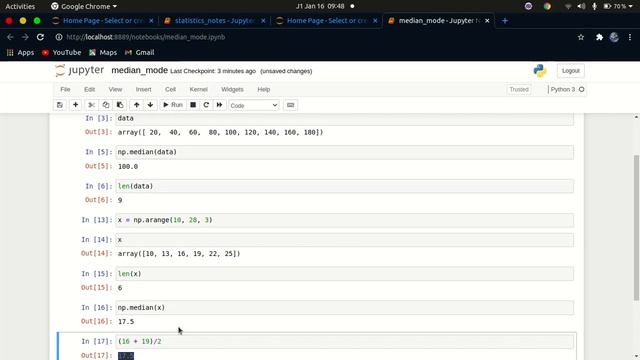Screen dimensions: 640x360
Task: Click the len(x) code cell
Action: pyautogui.click(x=344, y=274)
